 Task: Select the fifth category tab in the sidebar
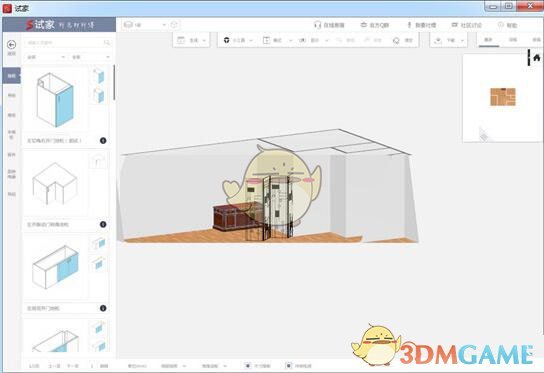point(11,154)
